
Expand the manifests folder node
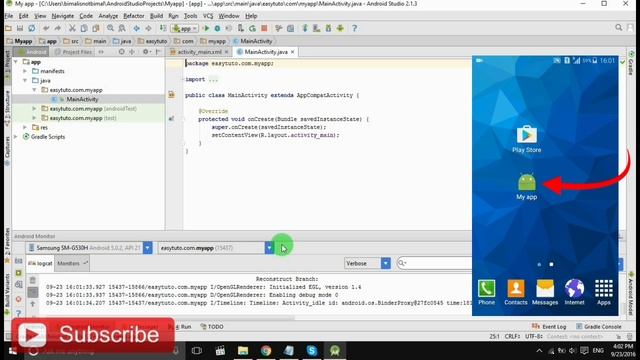pos(25,71)
